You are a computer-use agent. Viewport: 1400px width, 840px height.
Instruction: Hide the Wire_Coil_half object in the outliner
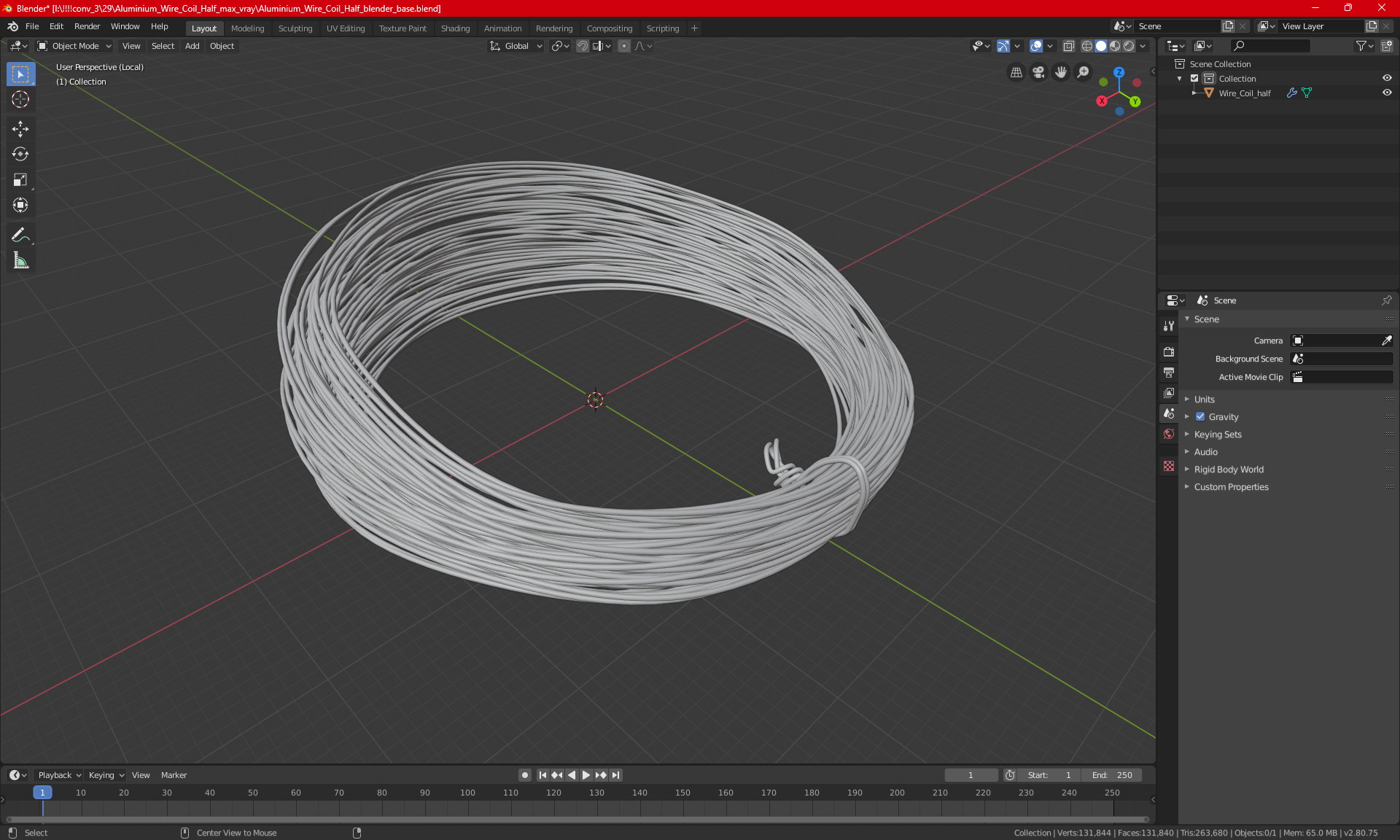coord(1387,93)
